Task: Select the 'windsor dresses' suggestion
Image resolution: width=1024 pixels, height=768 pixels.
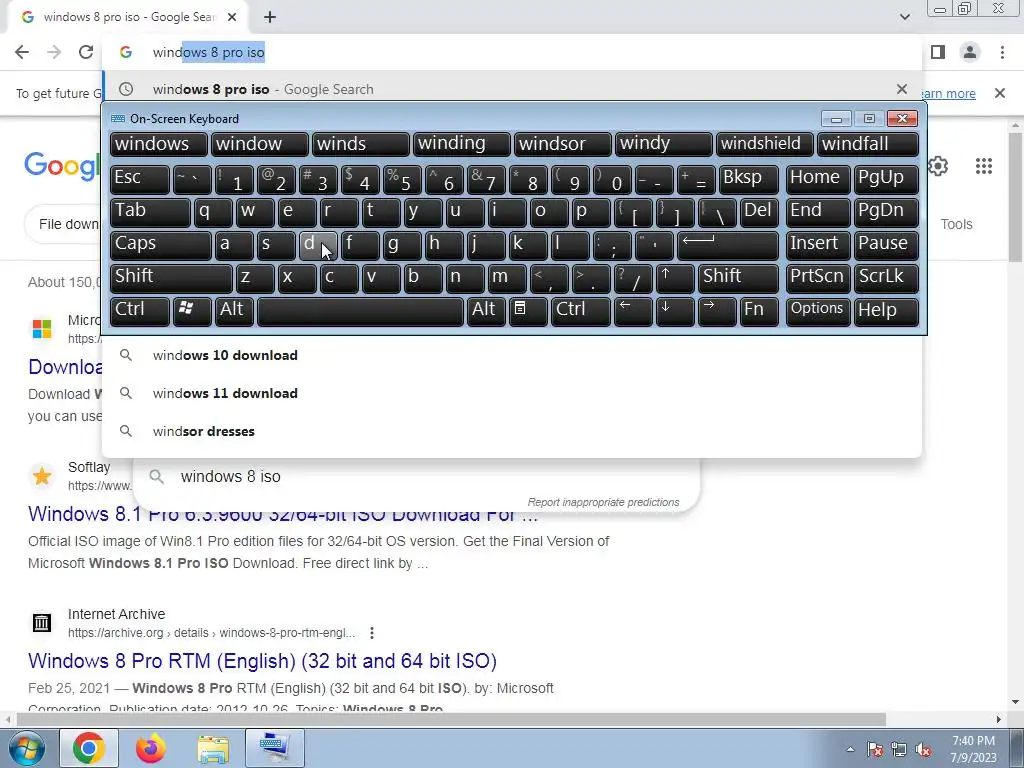Action: tap(512, 431)
